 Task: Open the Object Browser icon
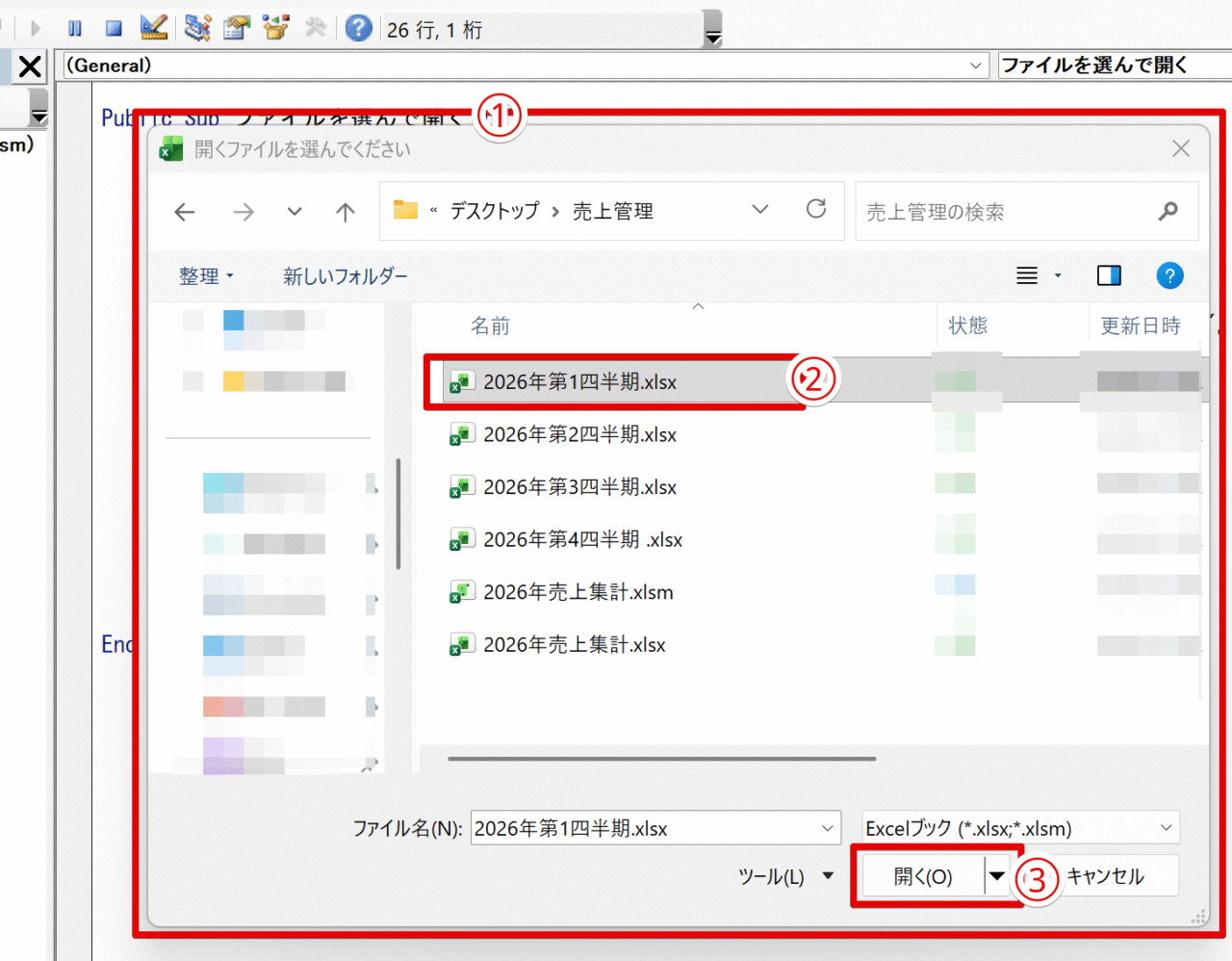[x=276, y=29]
